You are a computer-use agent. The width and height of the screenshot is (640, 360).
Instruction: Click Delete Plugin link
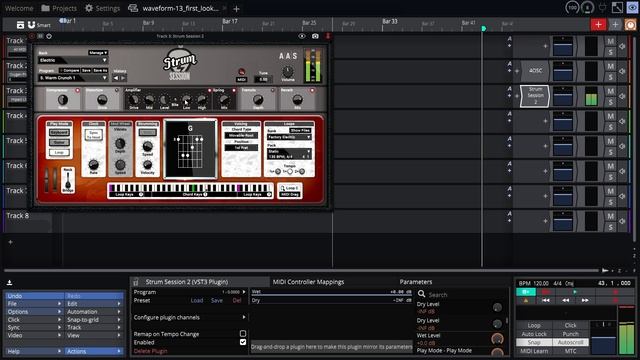pyautogui.click(x=150, y=351)
